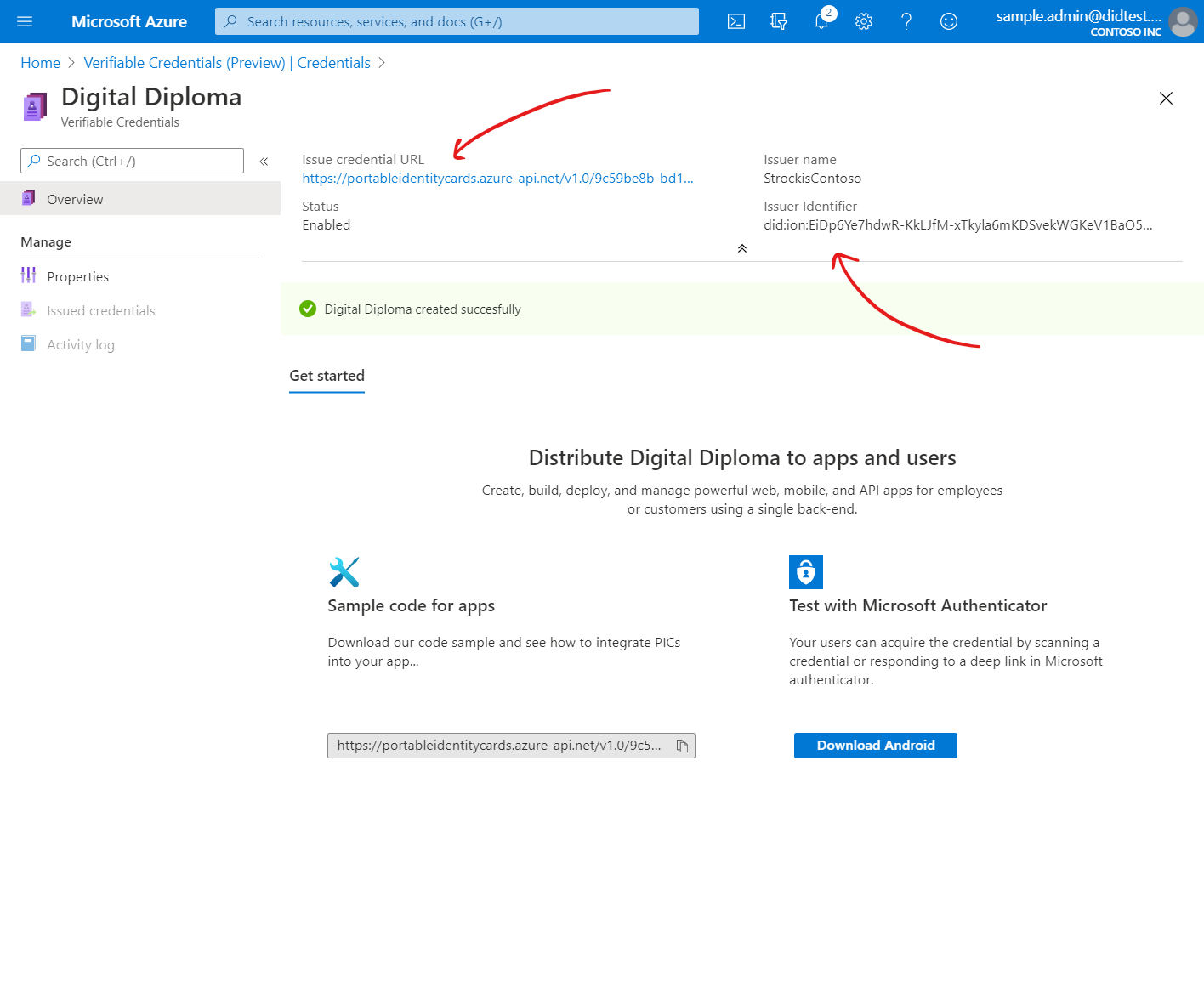Go to Home breadcrumb

pos(41,63)
